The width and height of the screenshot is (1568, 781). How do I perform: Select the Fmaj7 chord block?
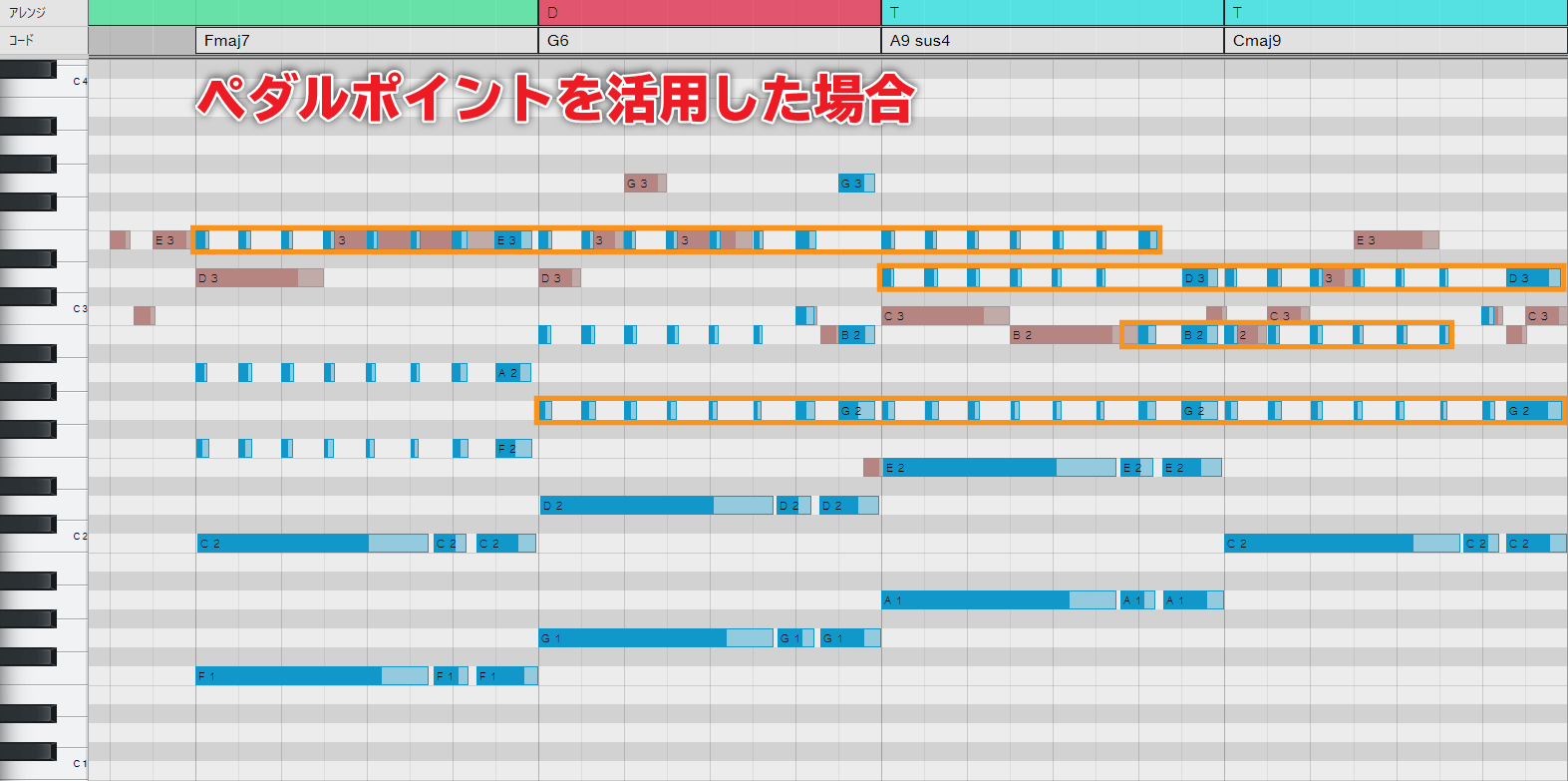(x=367, y=41)
